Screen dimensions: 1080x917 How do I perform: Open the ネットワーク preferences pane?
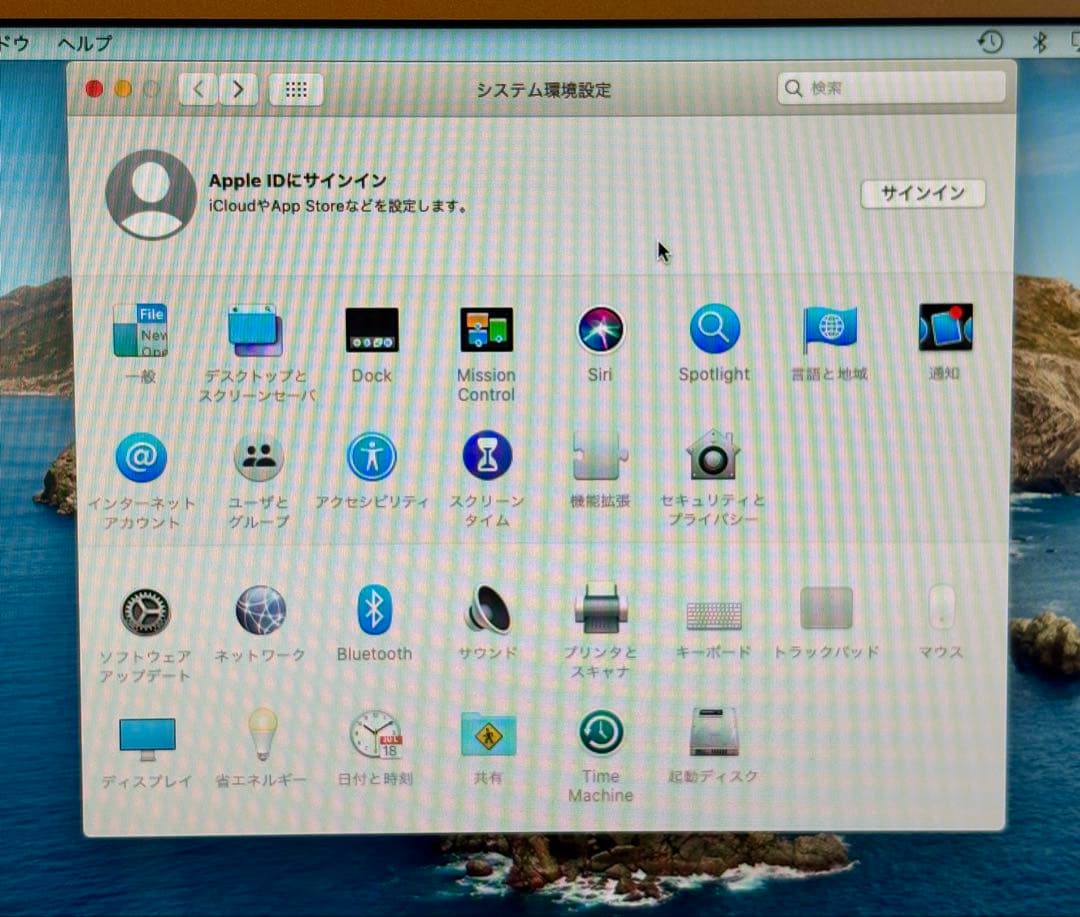coord(260,610)
